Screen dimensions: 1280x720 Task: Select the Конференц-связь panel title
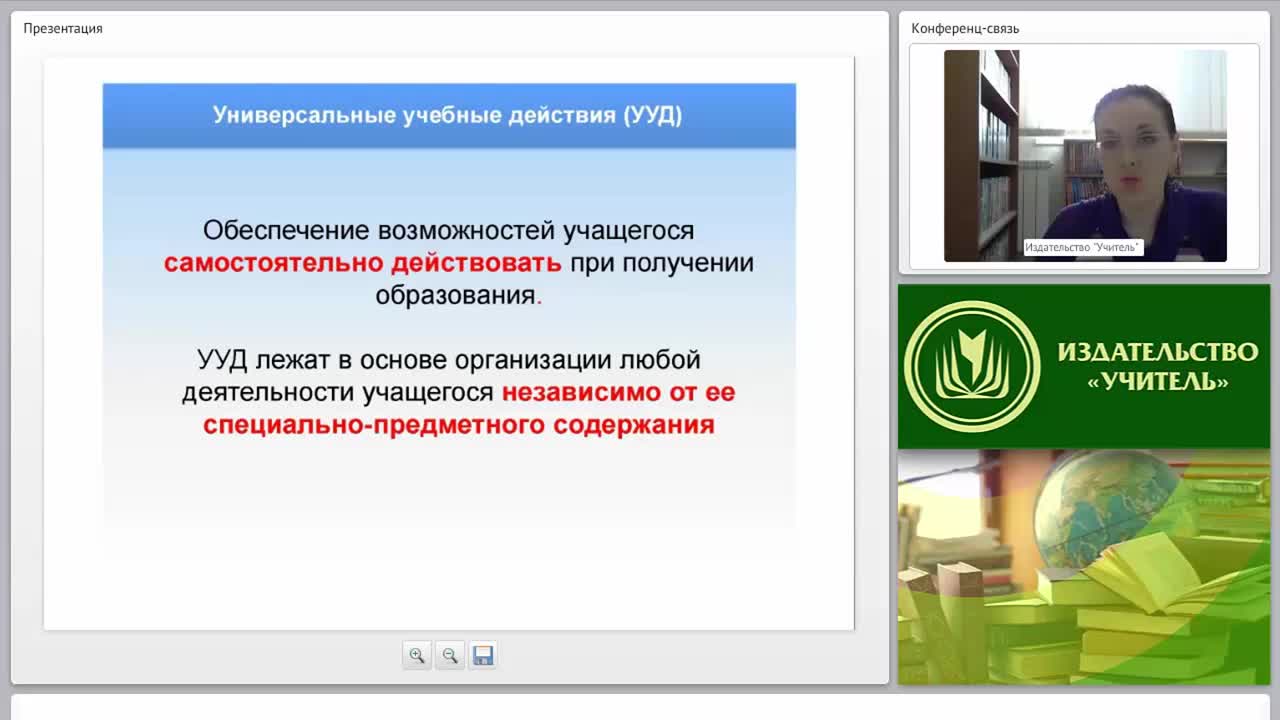(965, 28)
